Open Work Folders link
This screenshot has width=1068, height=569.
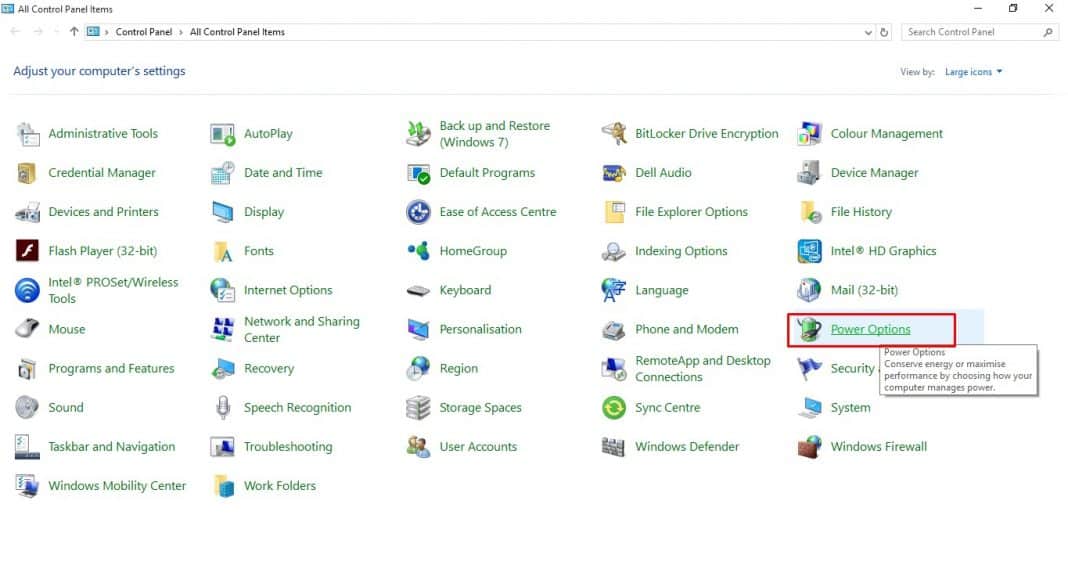280,485
